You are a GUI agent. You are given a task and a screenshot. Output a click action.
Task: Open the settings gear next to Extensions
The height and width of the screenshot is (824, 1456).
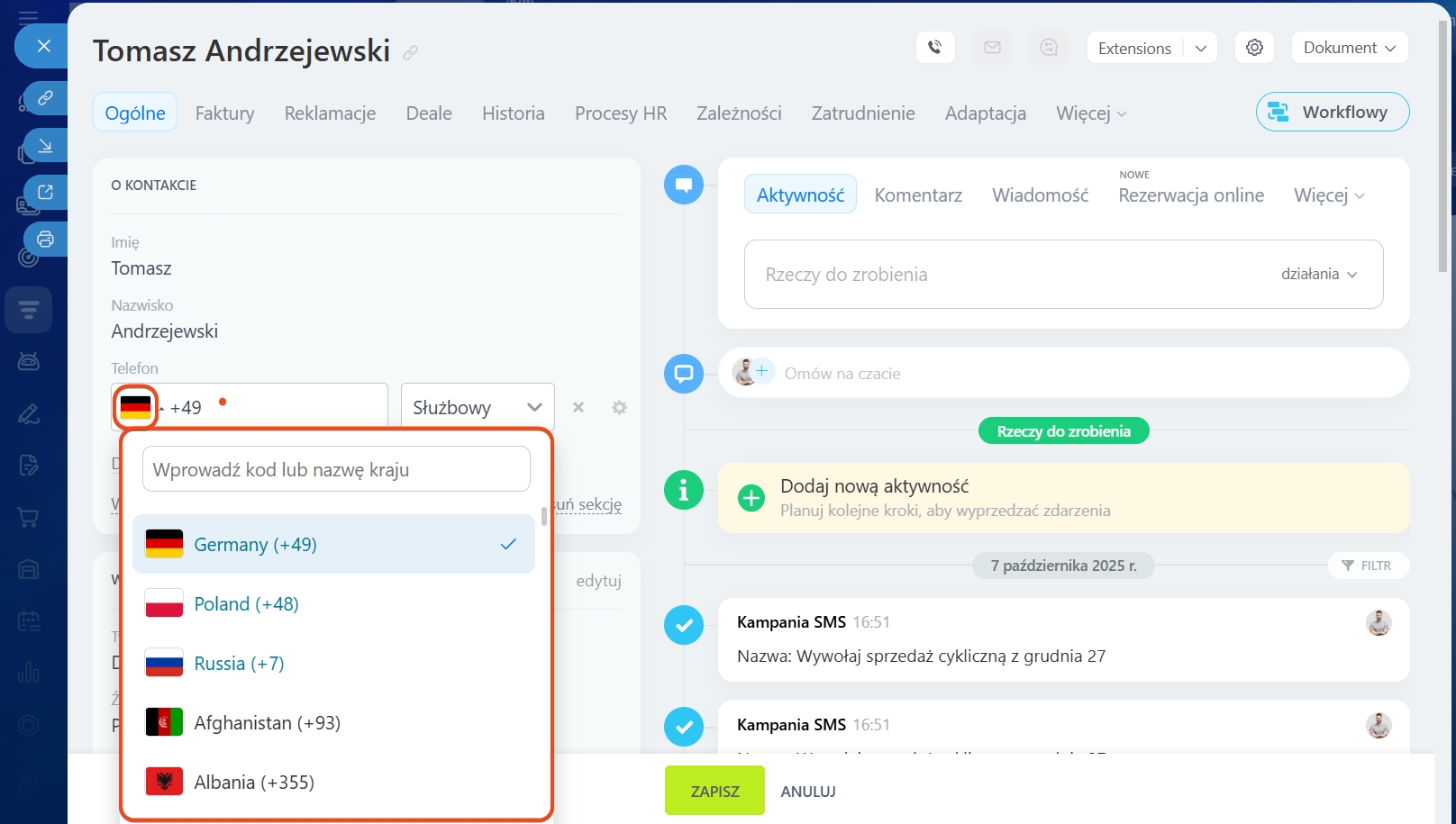(x=1254, y=48)
